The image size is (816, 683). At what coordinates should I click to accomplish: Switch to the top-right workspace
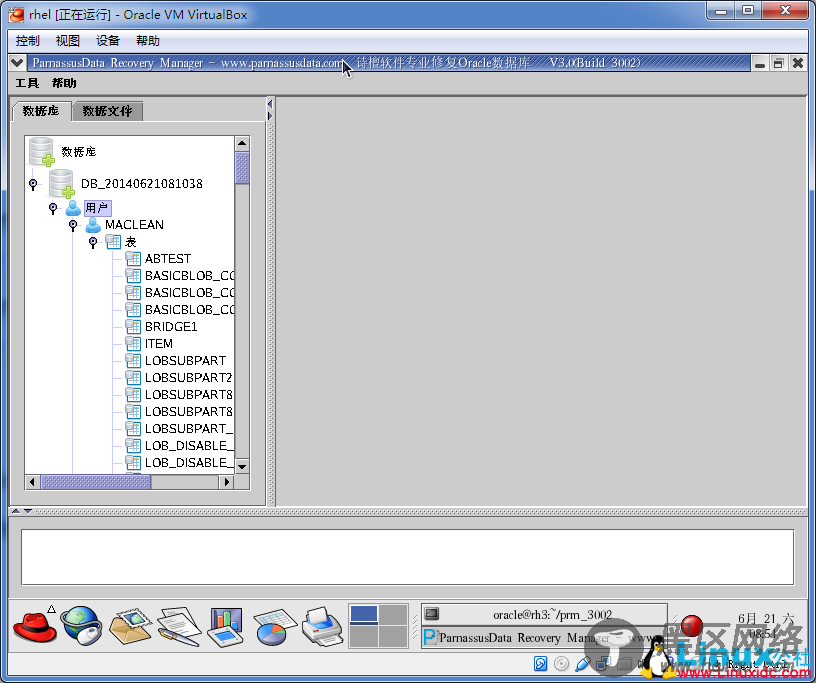(393, 614)
